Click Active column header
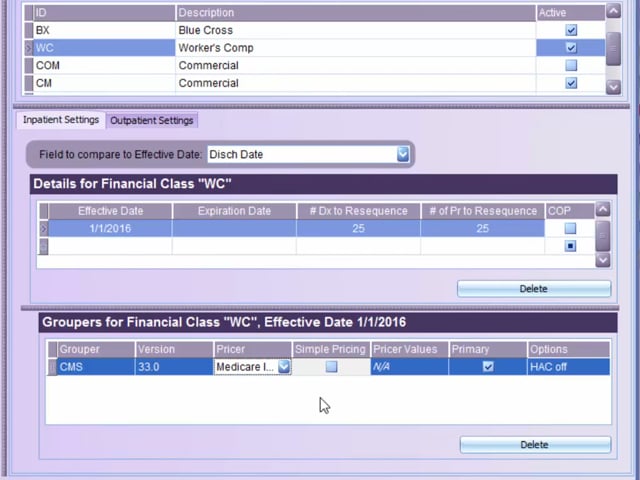Image resolution: width=640 pixels, height=480 pixels. click(571, 13)
